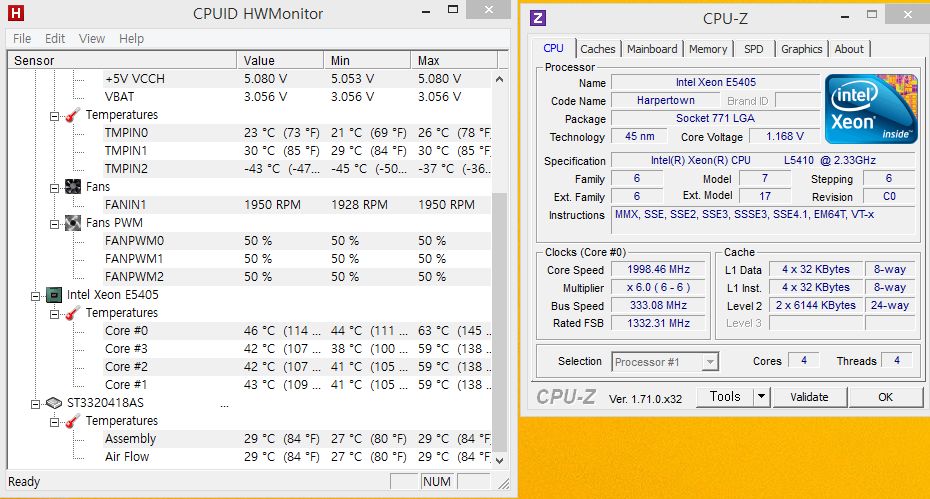Collapse the ST3320418AS drive node
930x499 pixels.
click(x=36, y=404)
